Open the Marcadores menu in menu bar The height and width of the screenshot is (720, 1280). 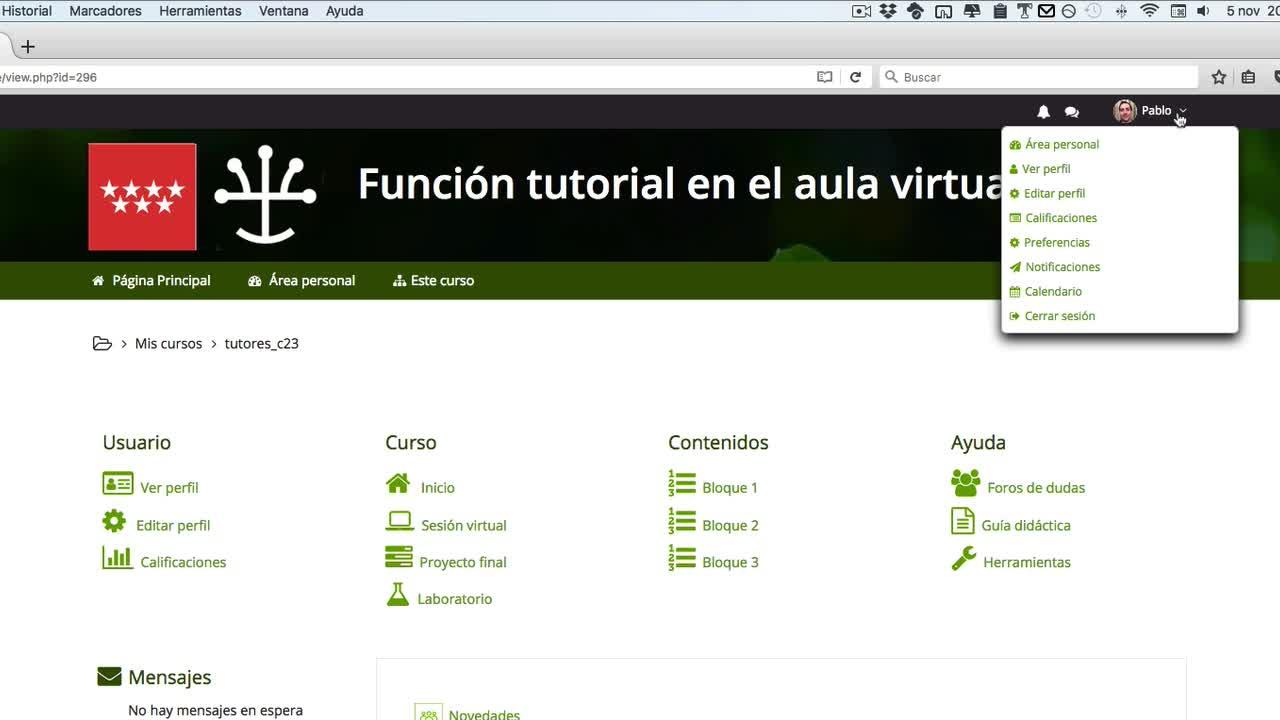pos(105,11)
